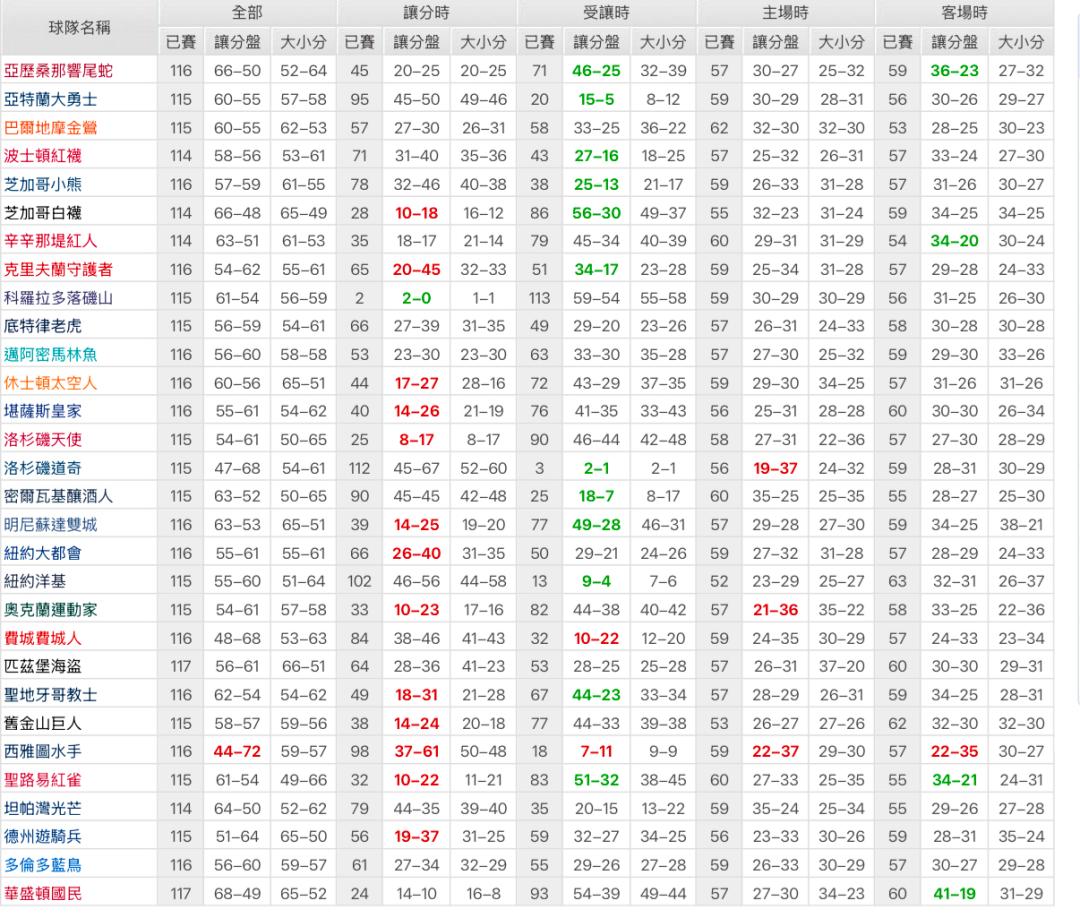The width and height of the screenshot is (1080, 918).
Task: Open the 紐約大都會 team link
Action: tap(43, 553)
